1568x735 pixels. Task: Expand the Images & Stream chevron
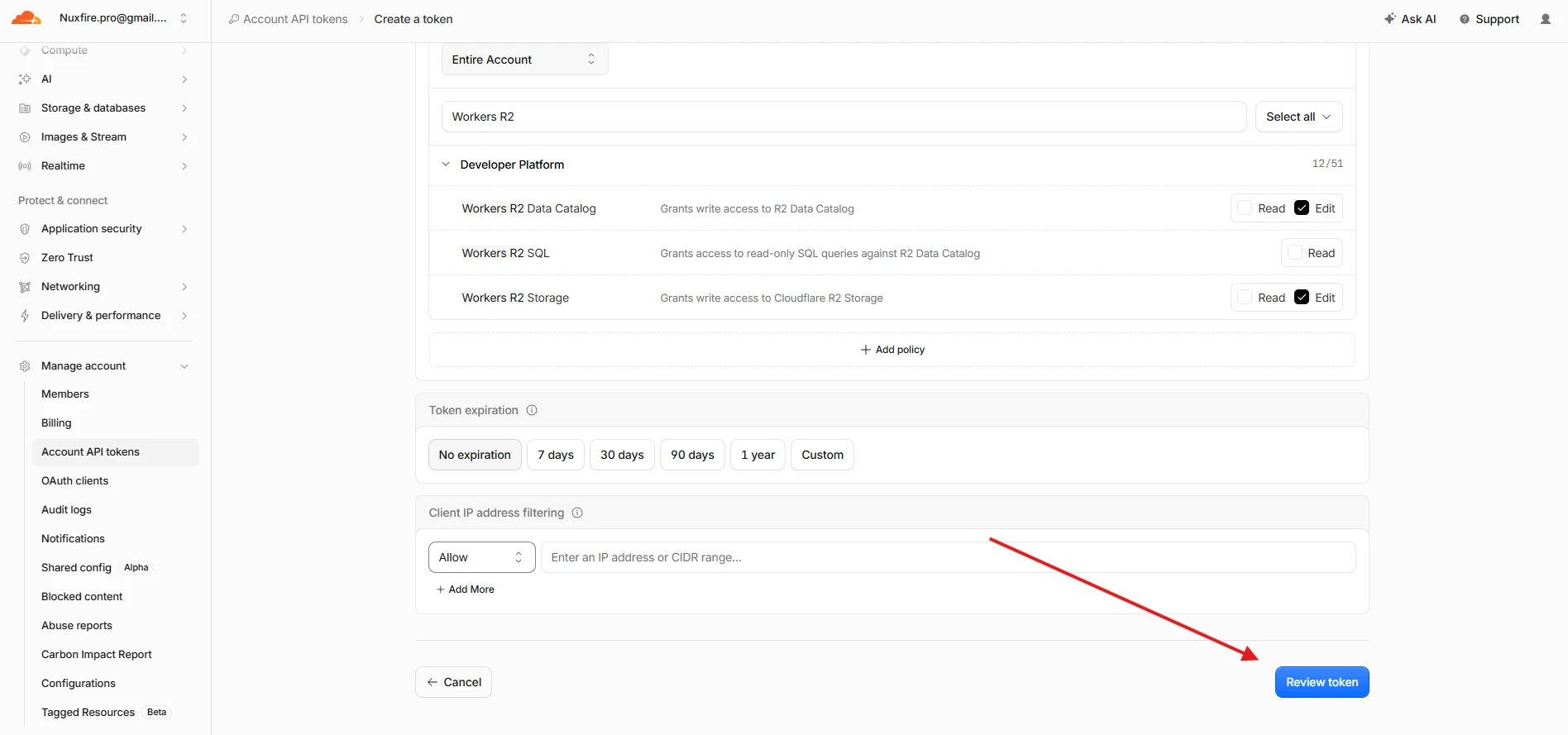coord(184,137)
